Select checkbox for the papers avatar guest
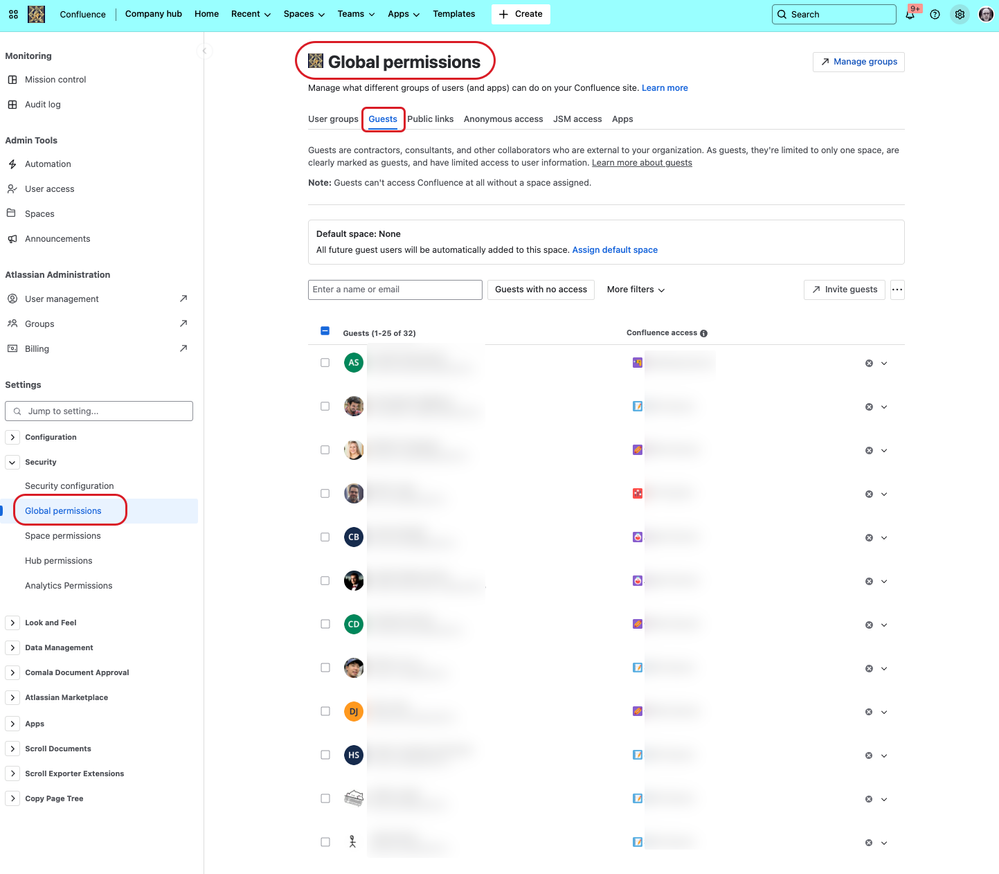Screen dimensions: 999x874 (x=325, y=798)
